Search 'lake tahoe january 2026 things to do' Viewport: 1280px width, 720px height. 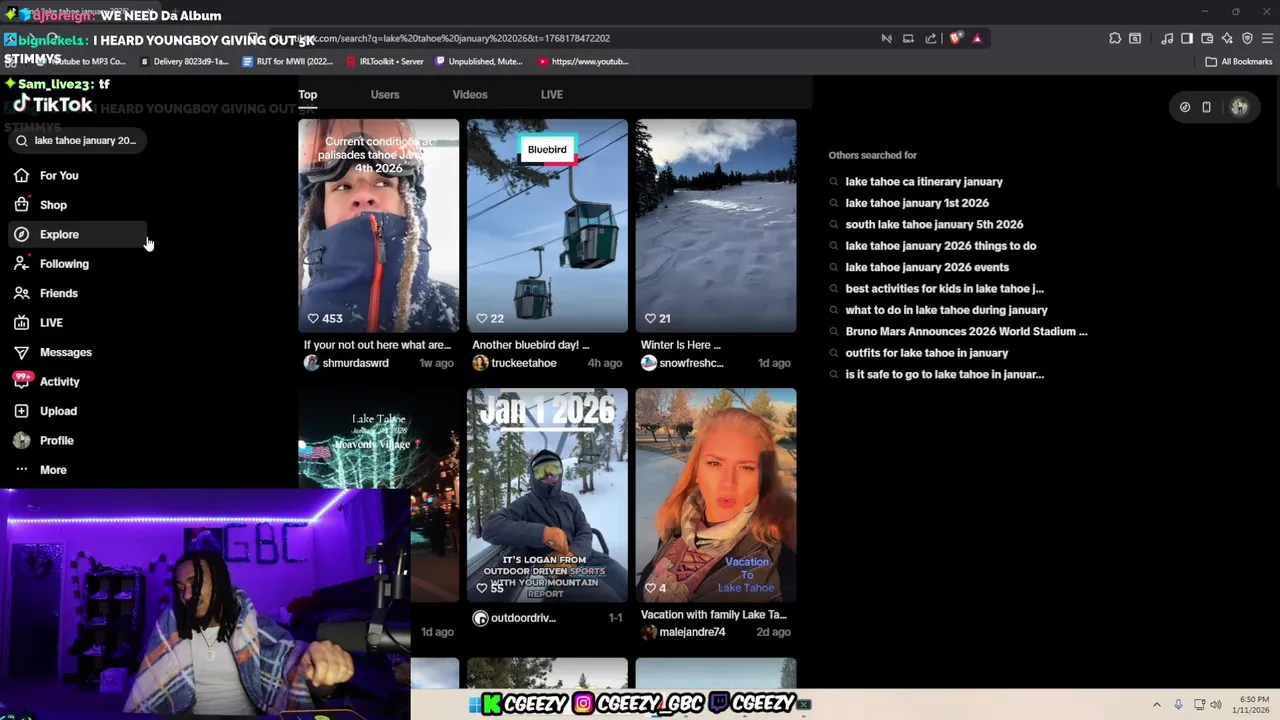pos(941,246)
